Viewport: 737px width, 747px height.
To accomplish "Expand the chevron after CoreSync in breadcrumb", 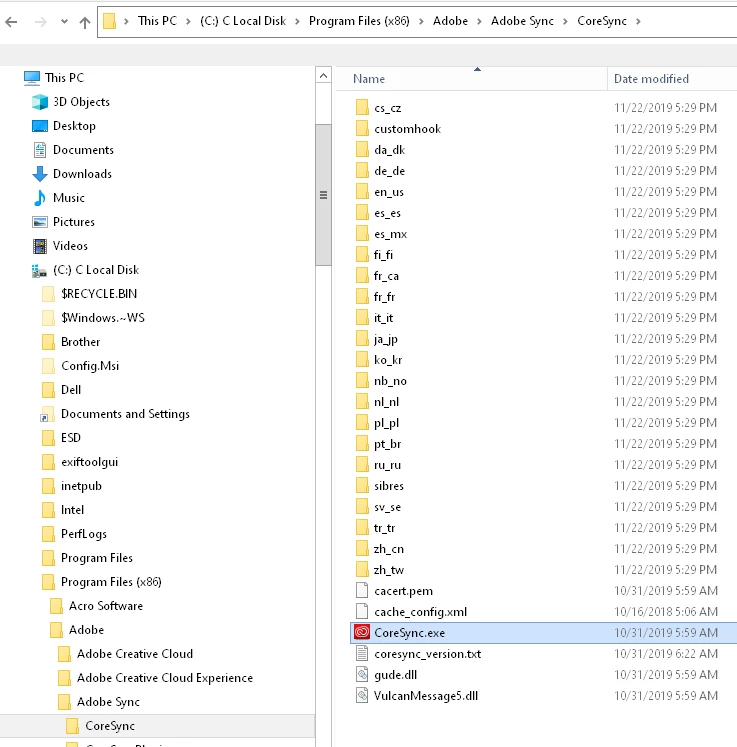I will tap(638, 21).
